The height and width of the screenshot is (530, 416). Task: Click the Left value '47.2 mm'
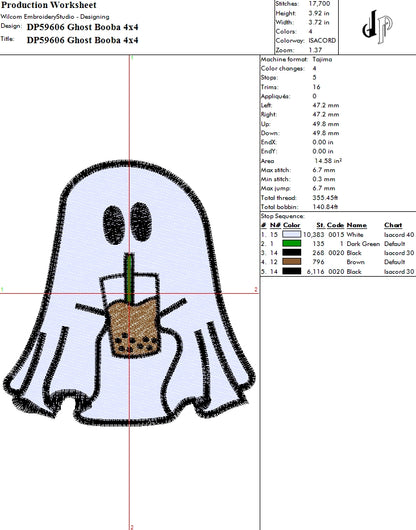click(325, 105)
